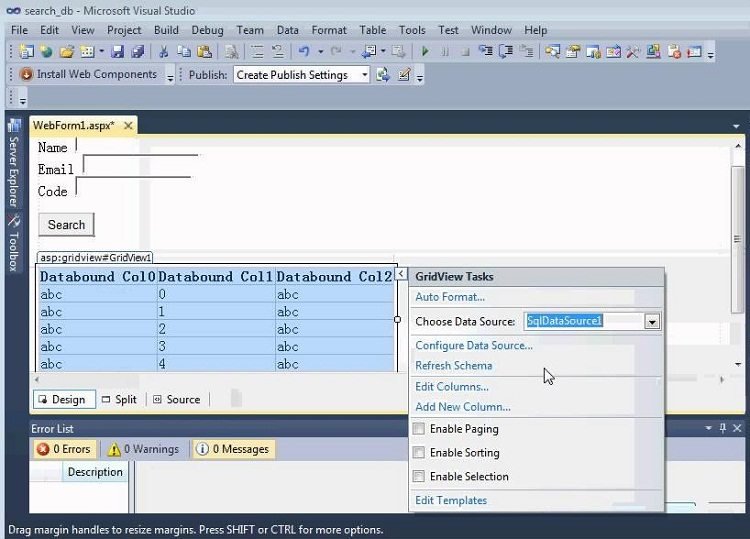This screenshot has width=750, height=539.
Task: Open the Toolbox hammer-and-wrench toolbar icon
Action: click(633, 51)
